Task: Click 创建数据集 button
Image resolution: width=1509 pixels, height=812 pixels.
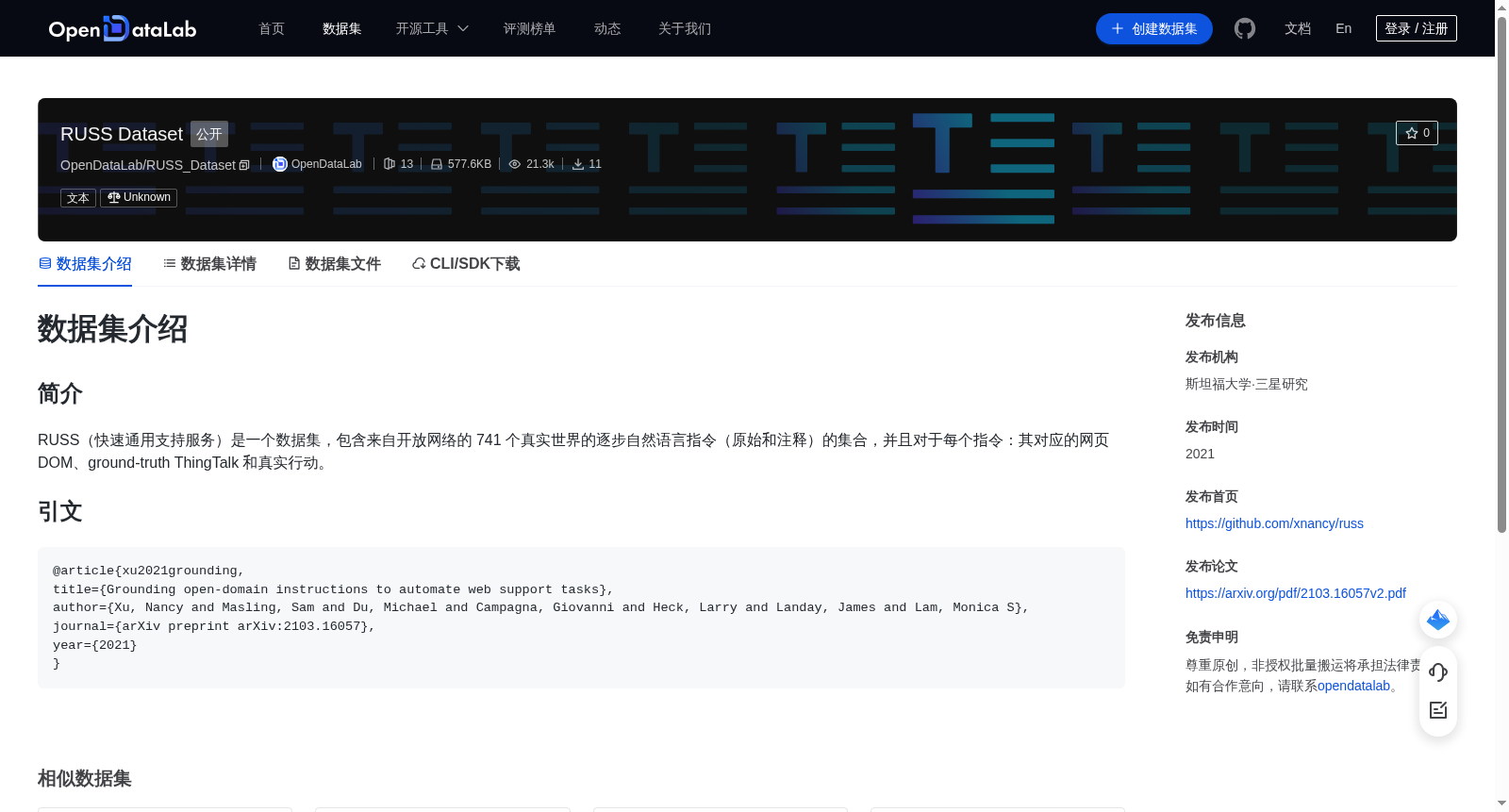Action: click(1154, 28)
